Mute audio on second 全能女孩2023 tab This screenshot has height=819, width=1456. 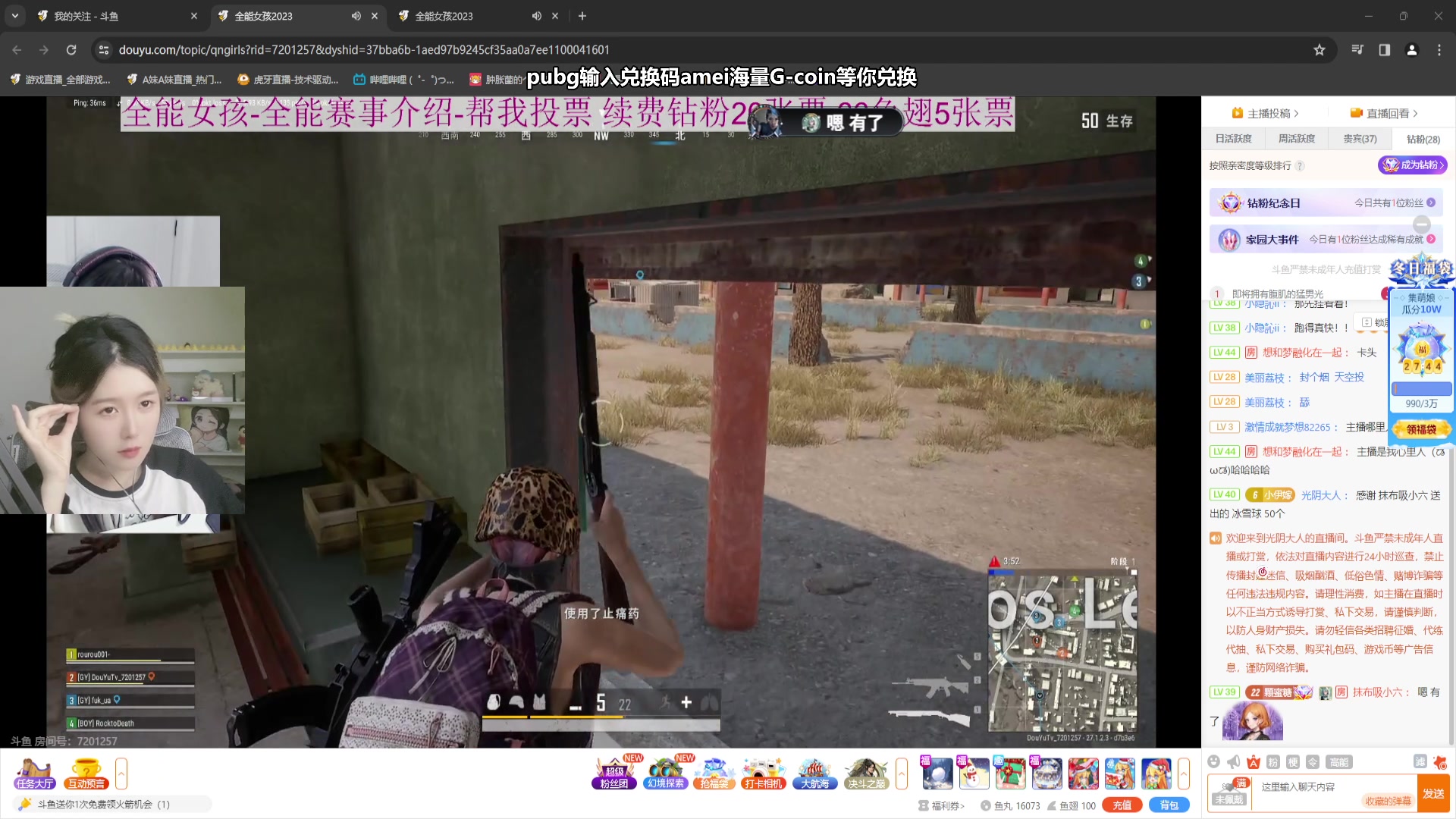click(x=356, y=16)
